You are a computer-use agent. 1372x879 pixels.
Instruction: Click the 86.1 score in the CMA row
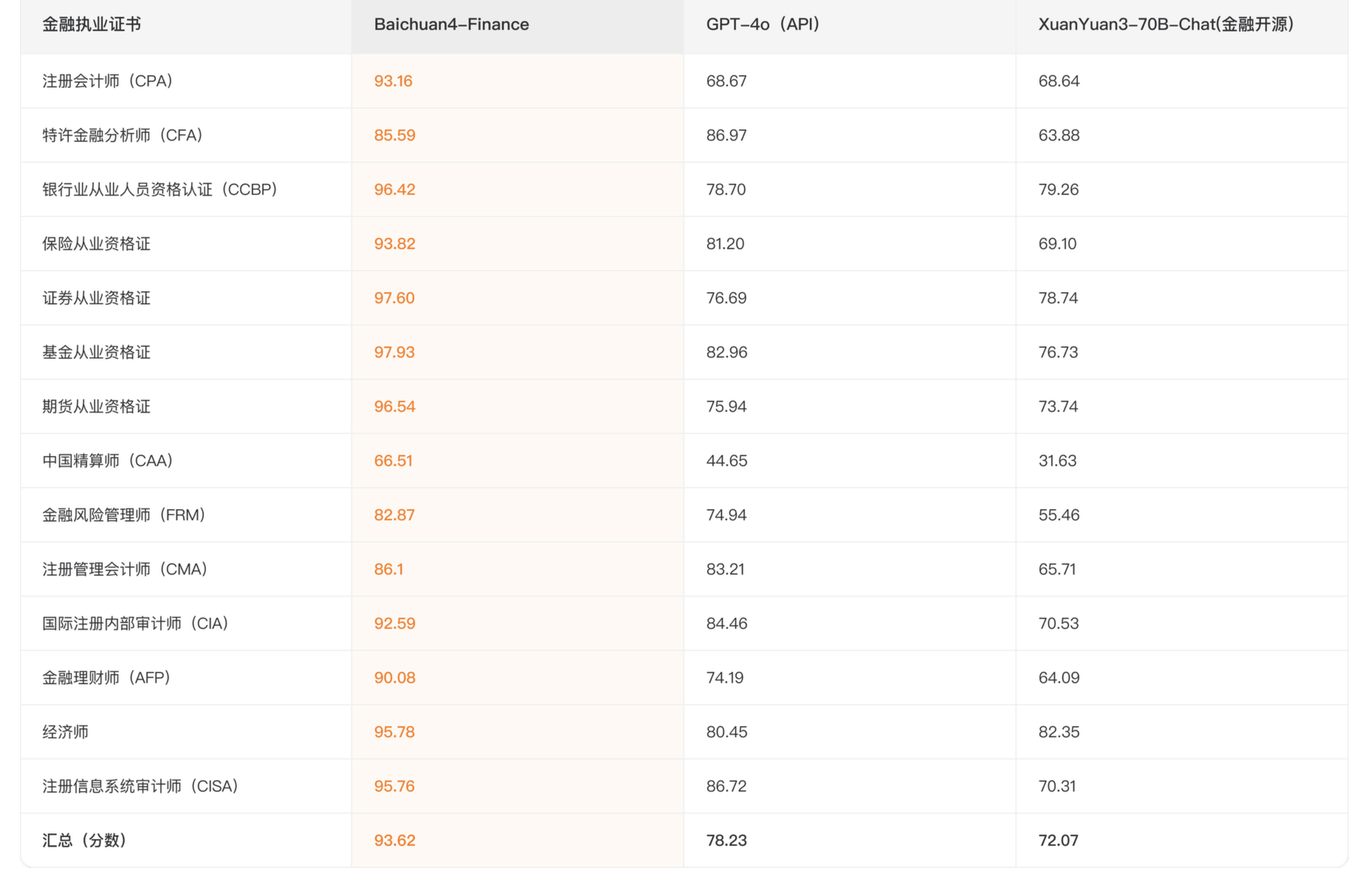(388, 569)
